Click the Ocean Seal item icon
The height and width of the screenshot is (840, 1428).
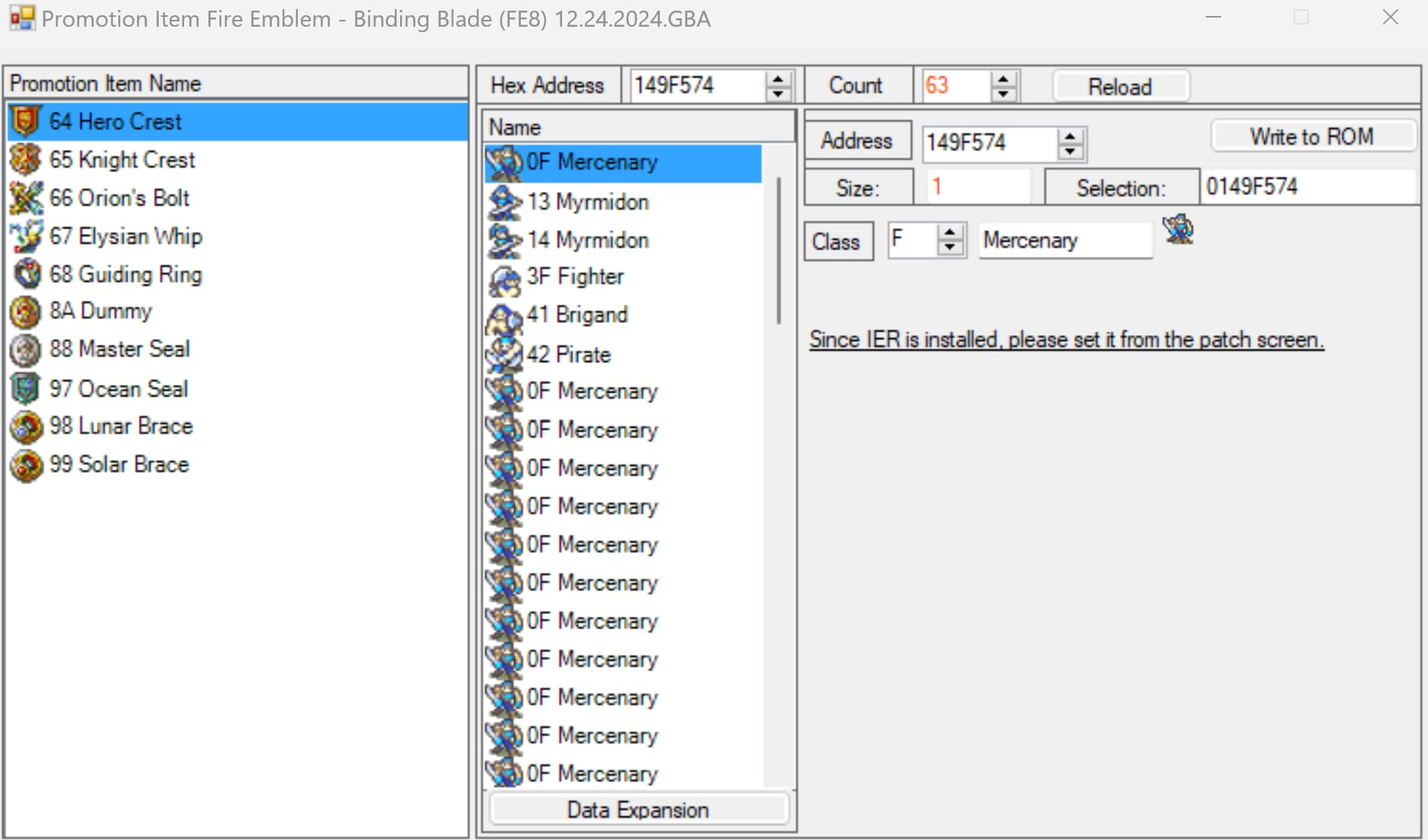point(25,388)
